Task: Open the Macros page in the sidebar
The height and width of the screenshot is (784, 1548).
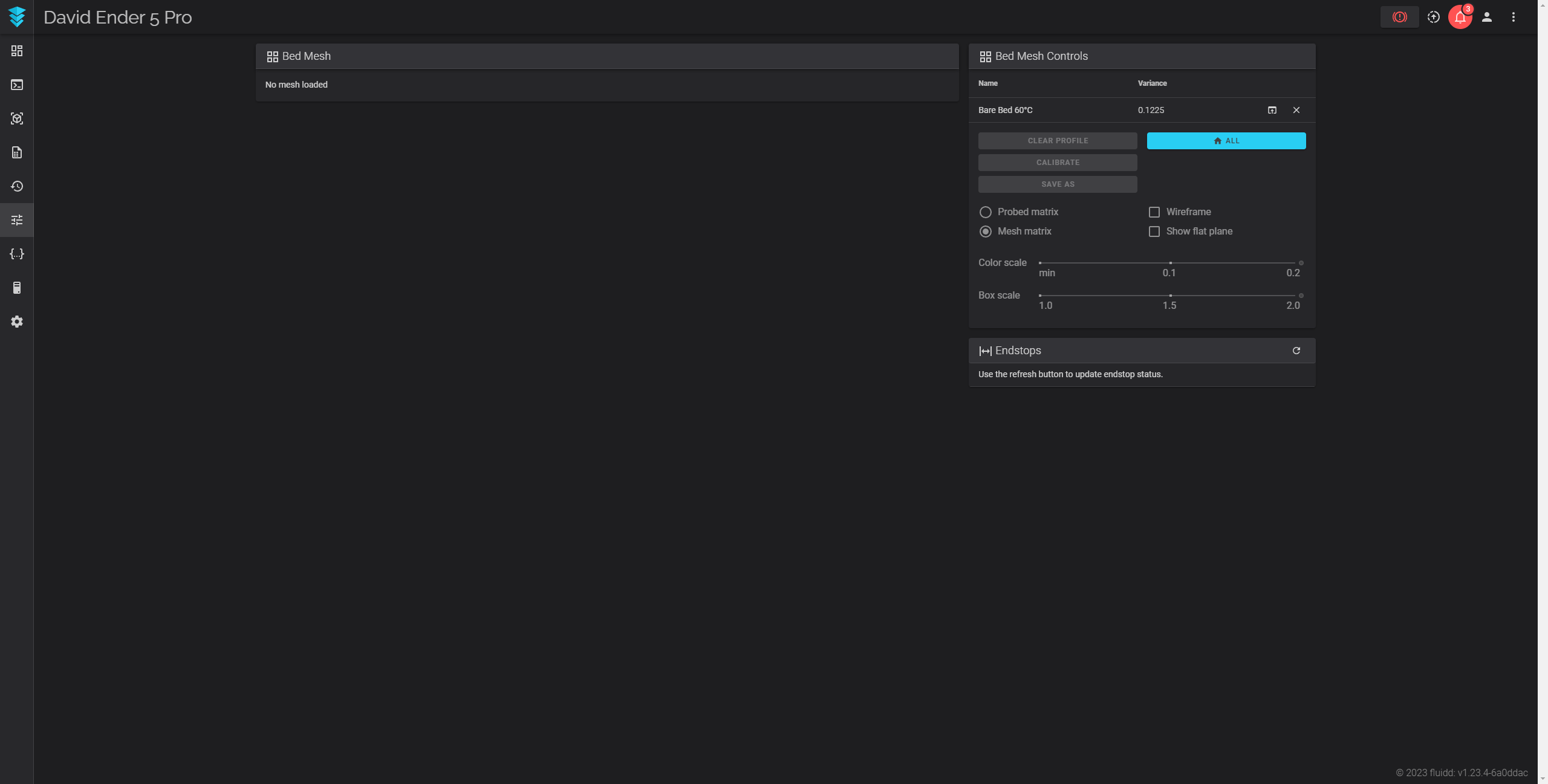Action: [16, 253]
